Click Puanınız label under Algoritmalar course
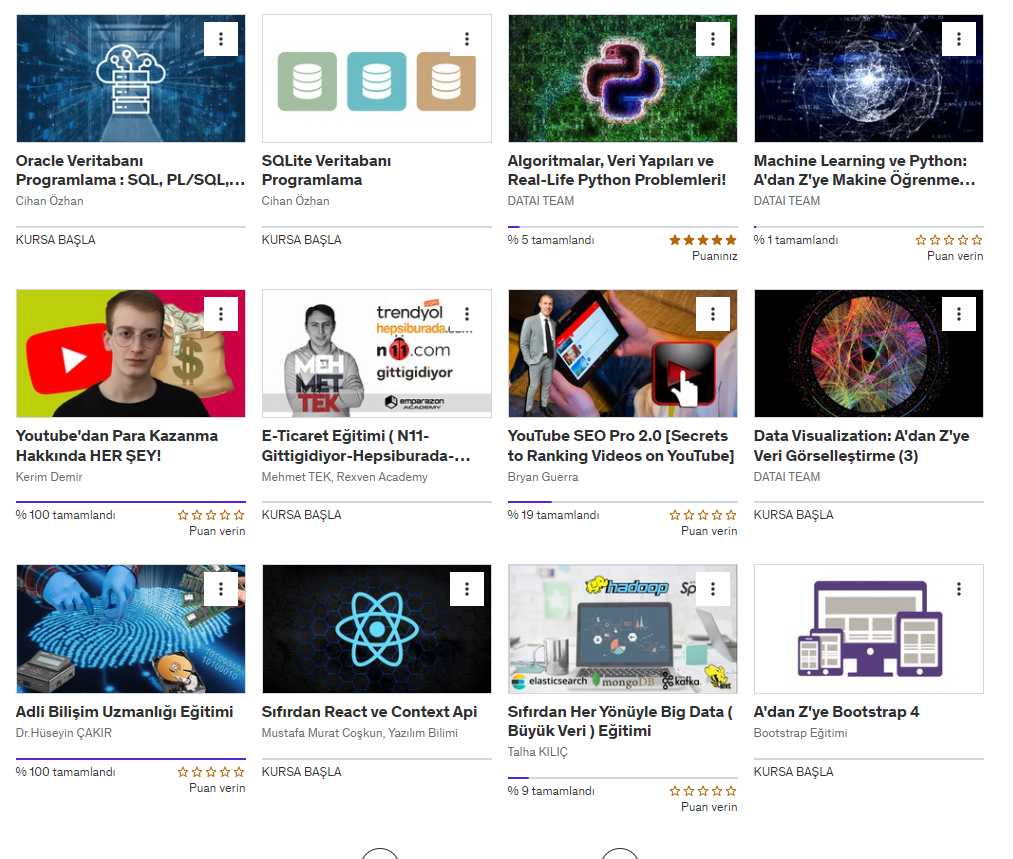The height and width of the screenshot is (859, 1013). click(715, 256)
